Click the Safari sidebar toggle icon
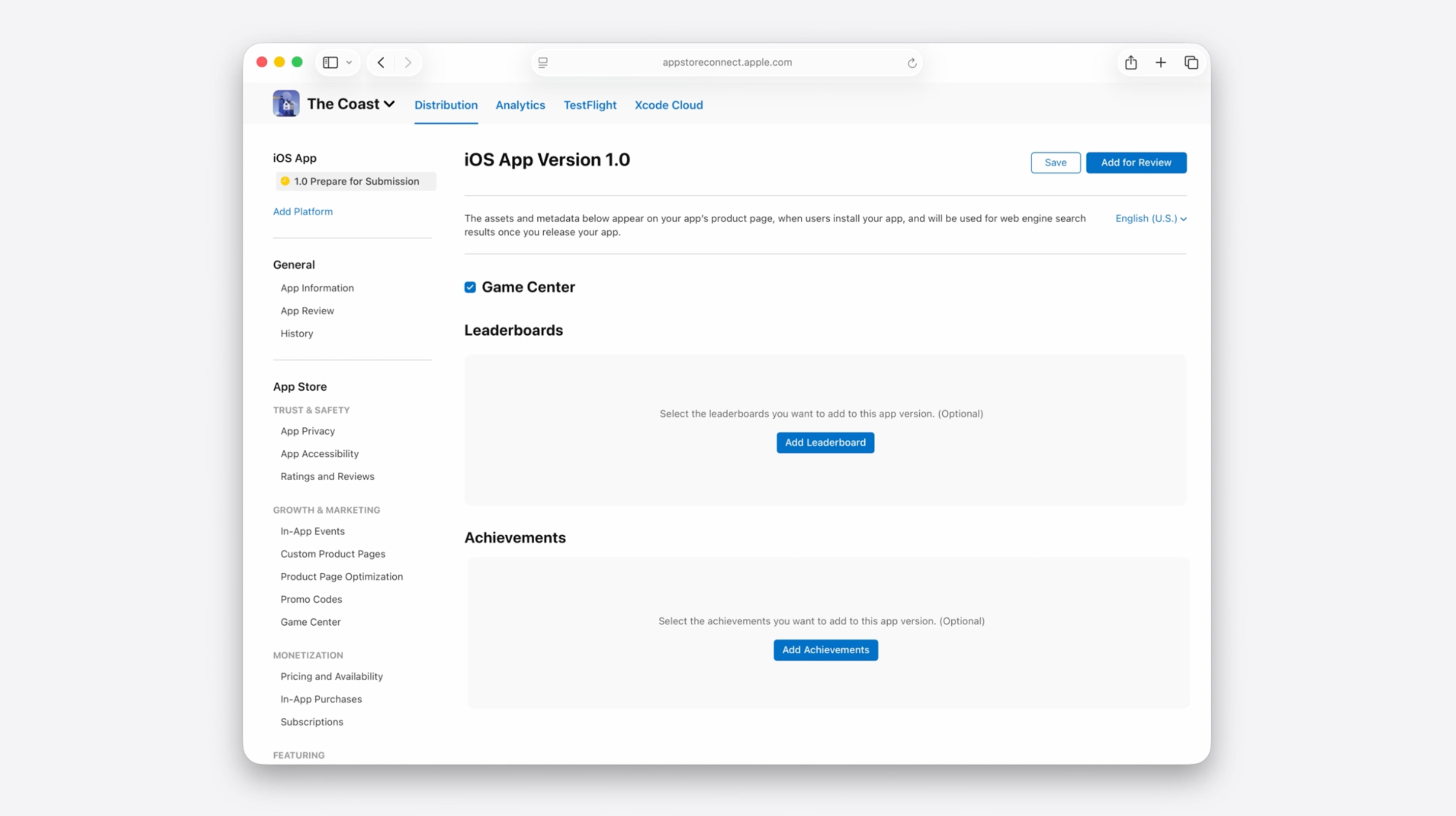The width and height of the screenshot is (1456, 816). (330, 62)
